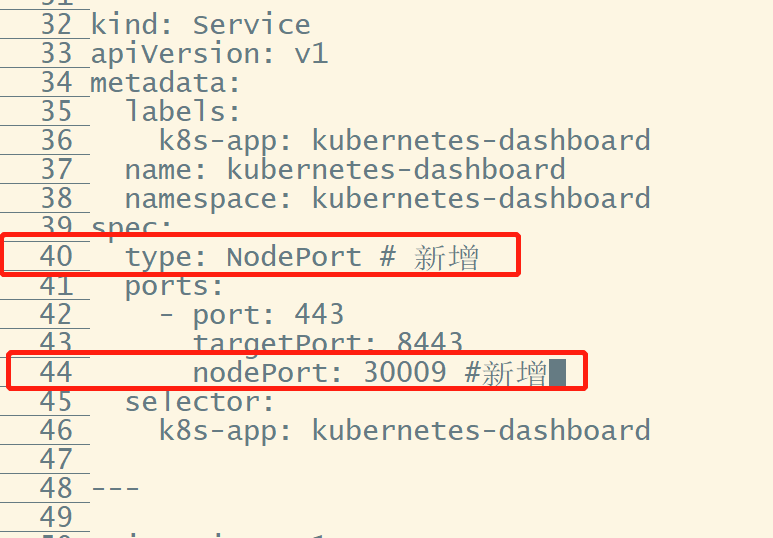Click 'name: kubernetes-dashboard' on line 37

345,169
